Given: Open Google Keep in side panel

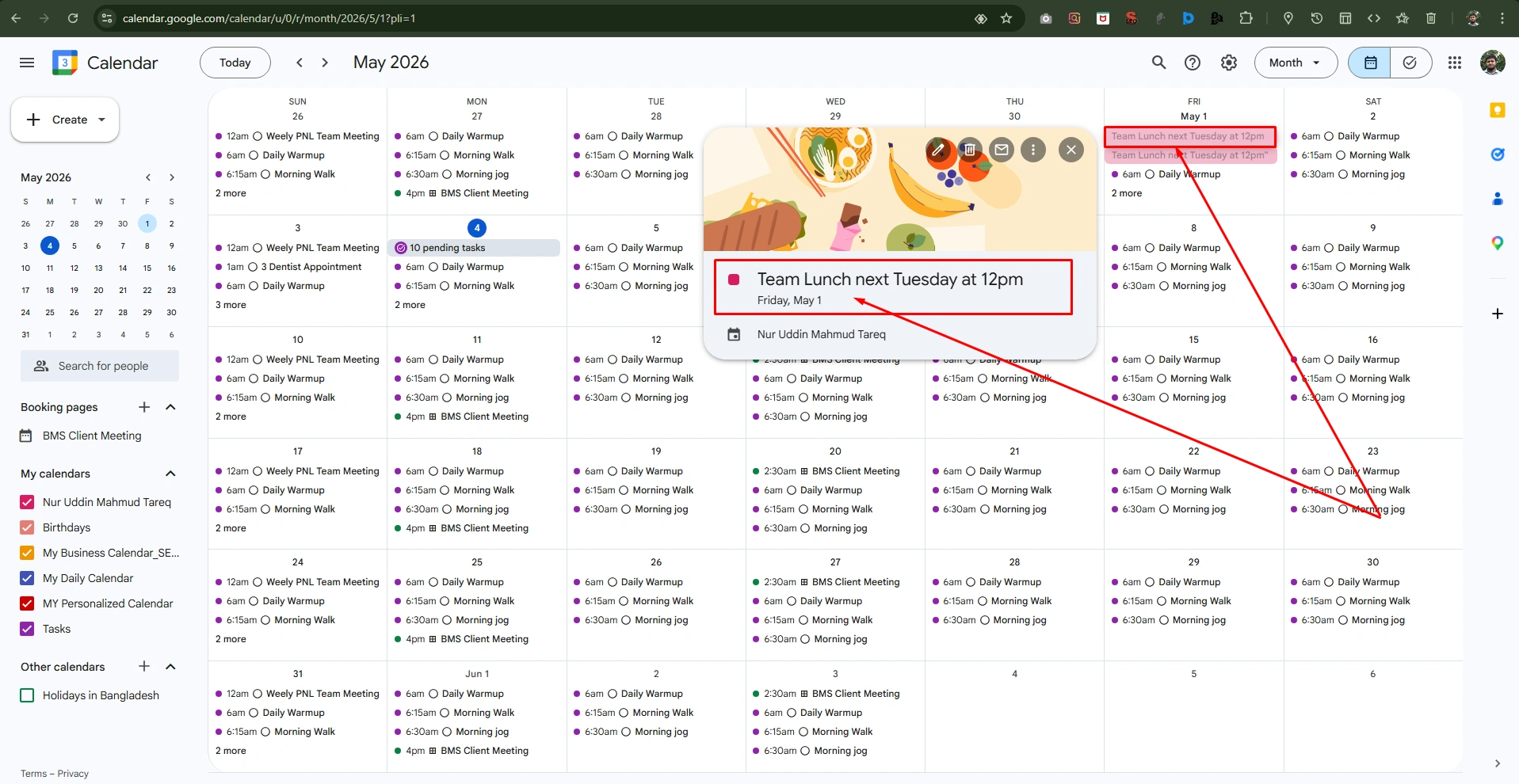Looking at the screenshot, I should [1498, 110].
